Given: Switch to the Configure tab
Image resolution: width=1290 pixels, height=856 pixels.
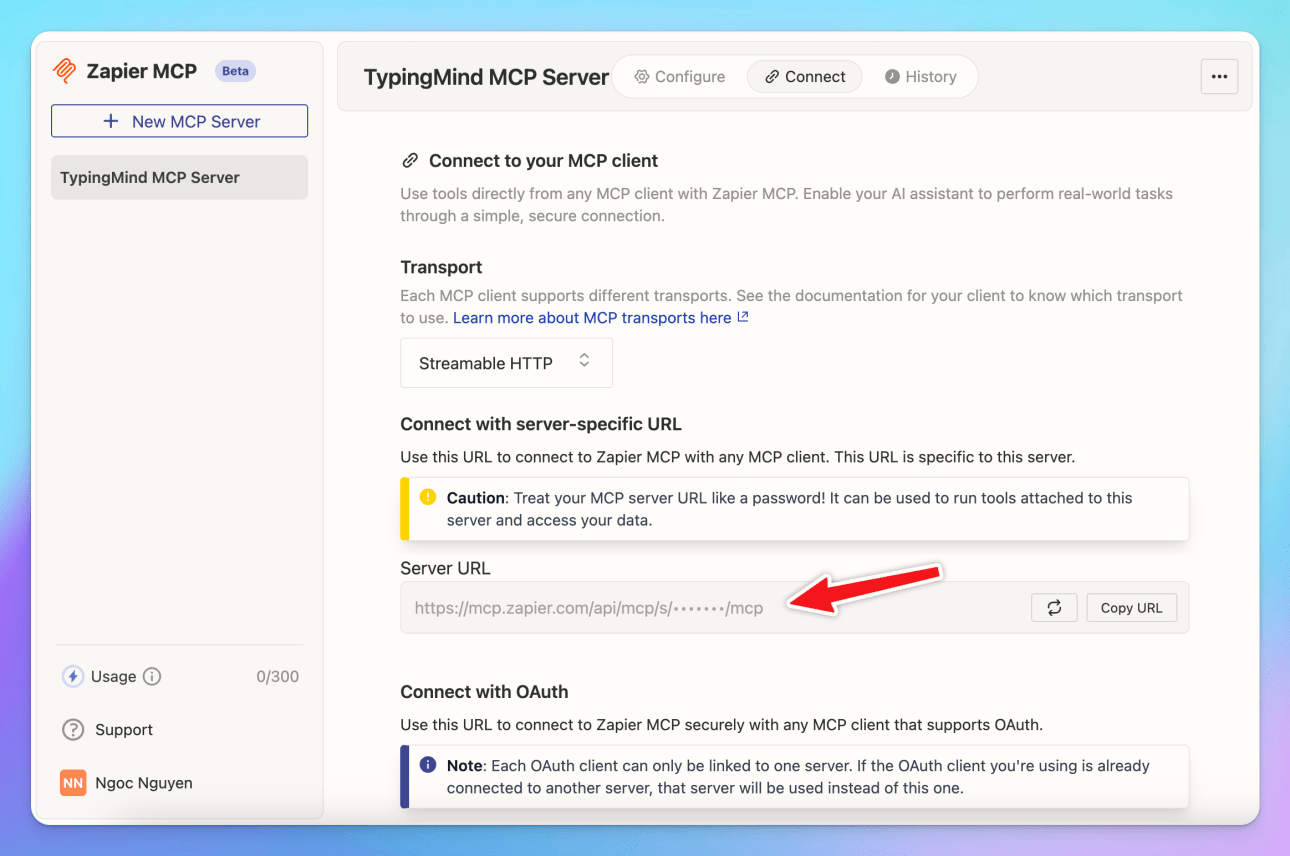Looking at the screenshot, I should click(x=680, y=77).
